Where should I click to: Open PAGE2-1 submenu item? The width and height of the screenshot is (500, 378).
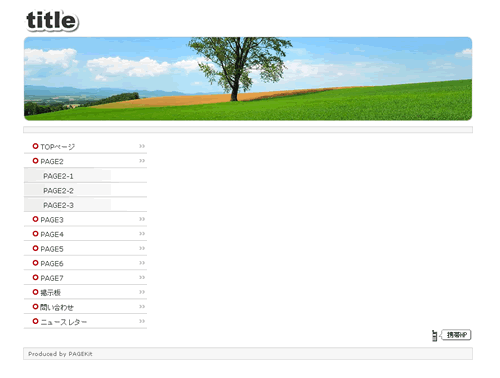(x=58, y=176)
